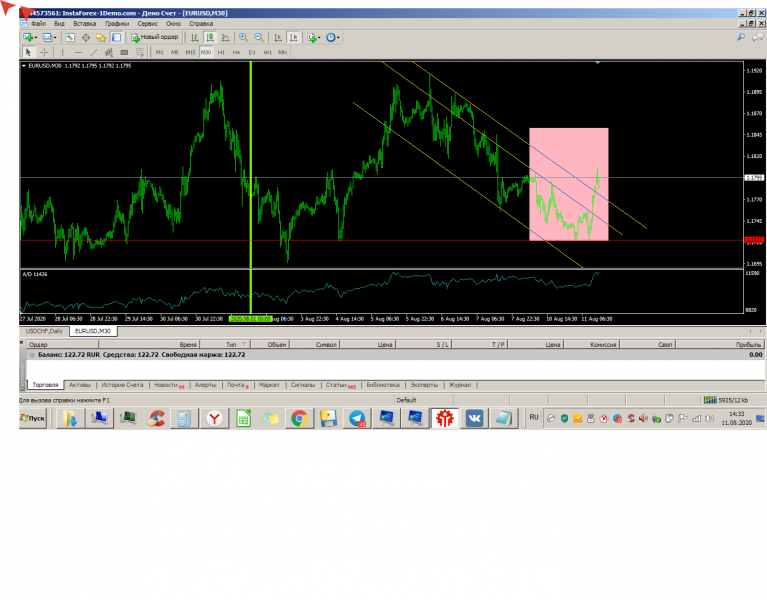
Task: Open the Эксперты terminal tab
Action: click(424, 385)
